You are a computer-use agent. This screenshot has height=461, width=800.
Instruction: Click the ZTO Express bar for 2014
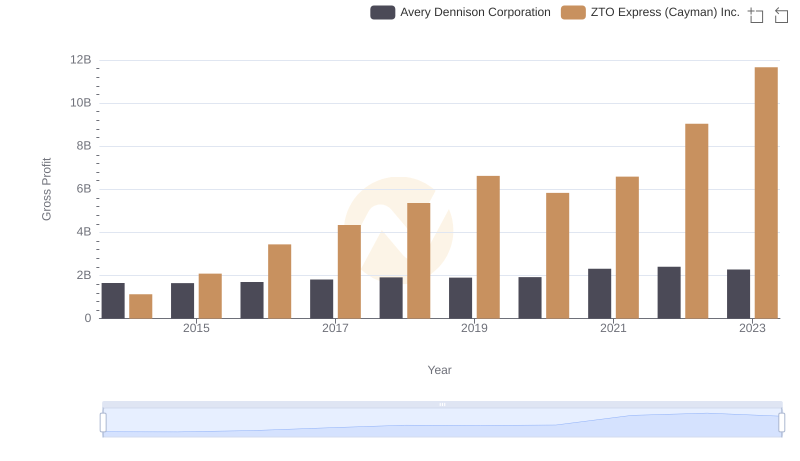pyautogui.click(x=141, y=306)
